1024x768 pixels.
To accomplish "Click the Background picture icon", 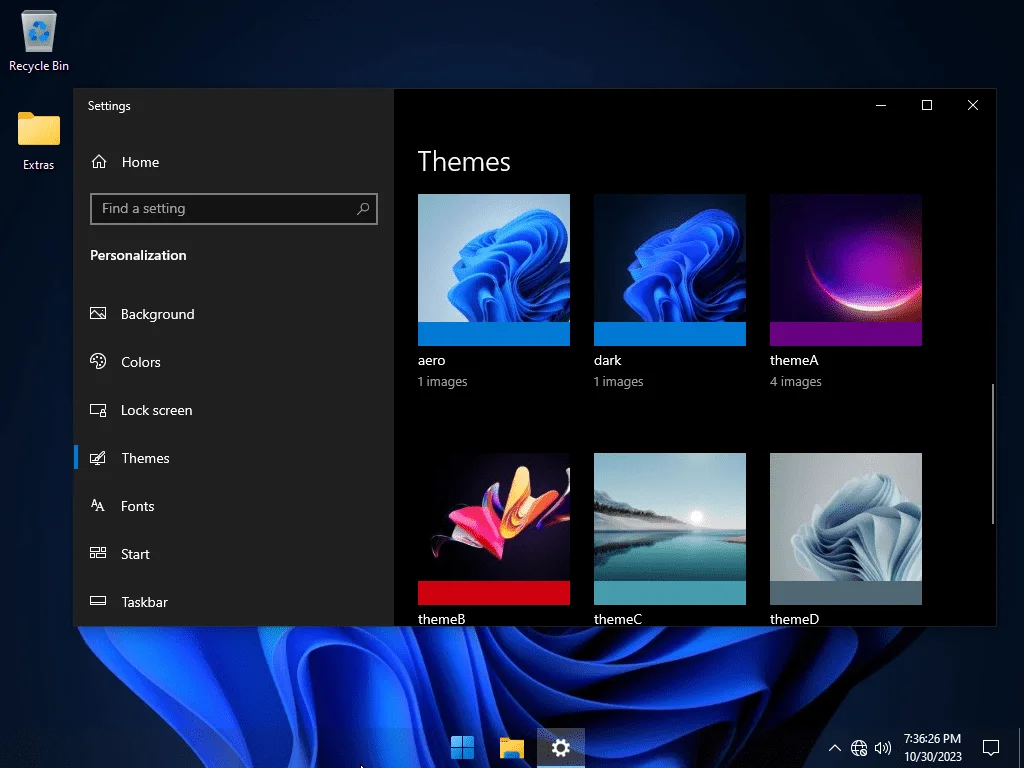I will [98, 313].
